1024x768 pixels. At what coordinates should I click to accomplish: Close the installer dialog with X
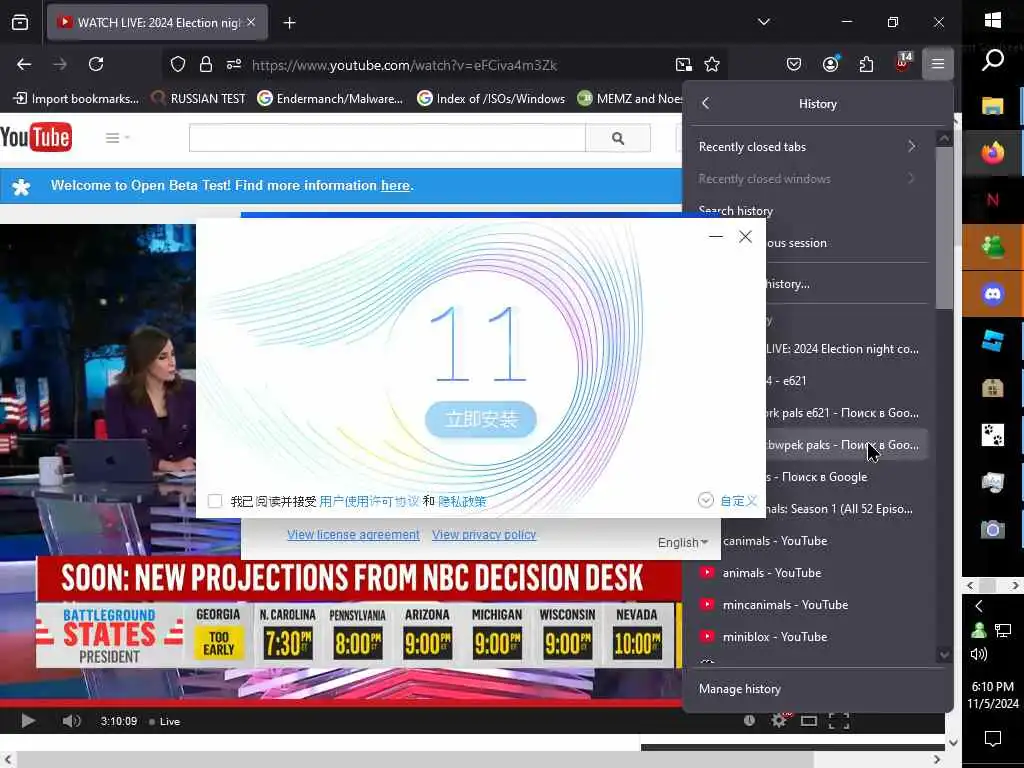pos(745,236)
